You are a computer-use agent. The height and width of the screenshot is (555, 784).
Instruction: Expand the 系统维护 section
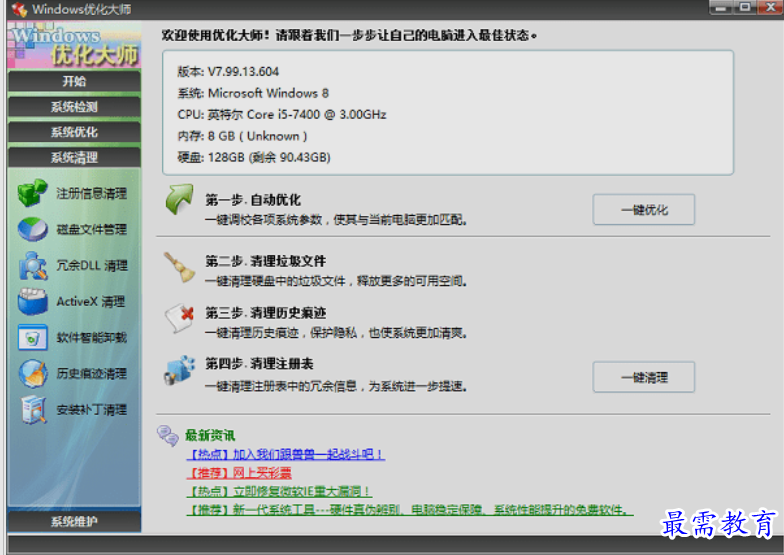[x=74, y=522]
